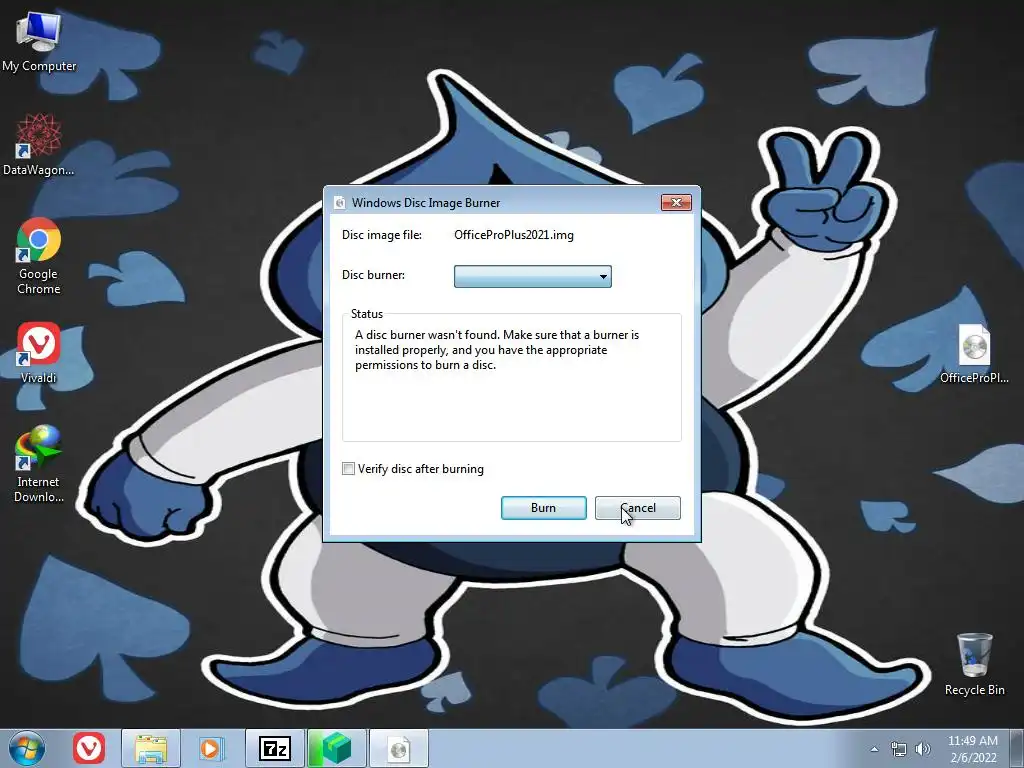
Task: Expand the Disc burner dropdown
Action: pyautogui.click(x=532, y=276)
